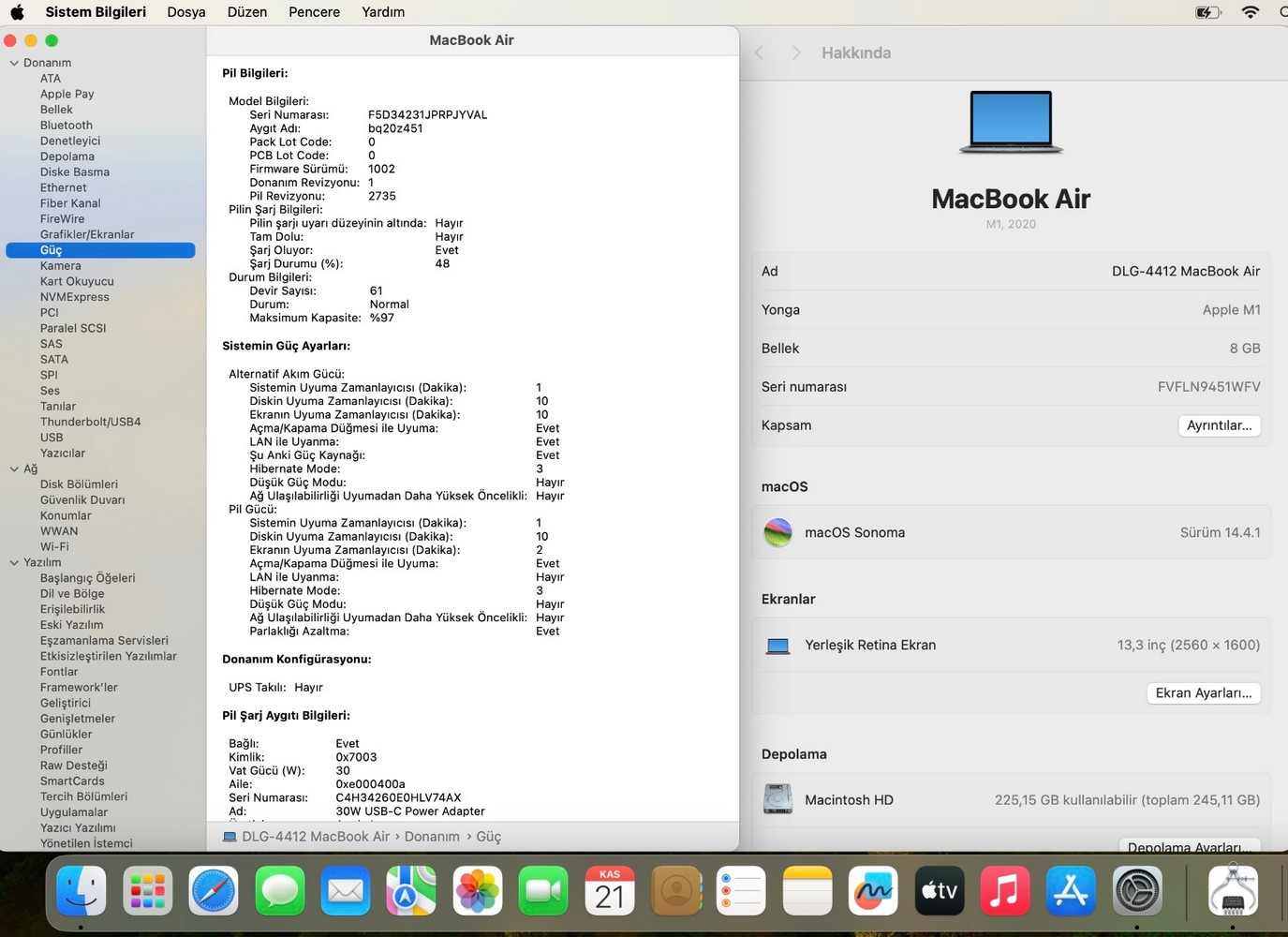
Task: Select Thunderbolt/USB4 in the sidebar
Action: click(90, 423)
